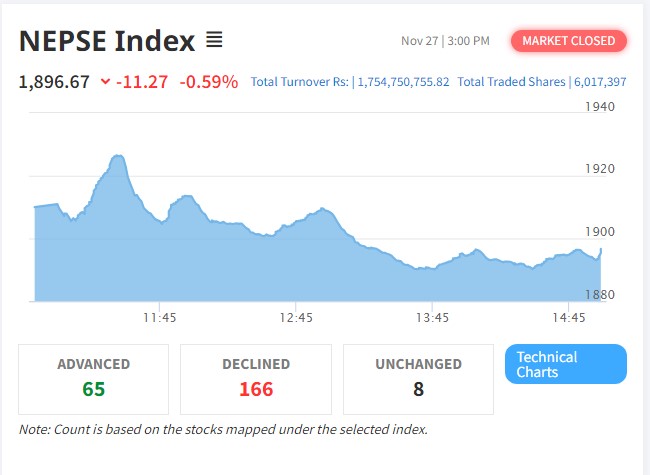This screenshot has width=650, height=475.
Task: Click the 1940 y-axis label
Action: (600, 106)
